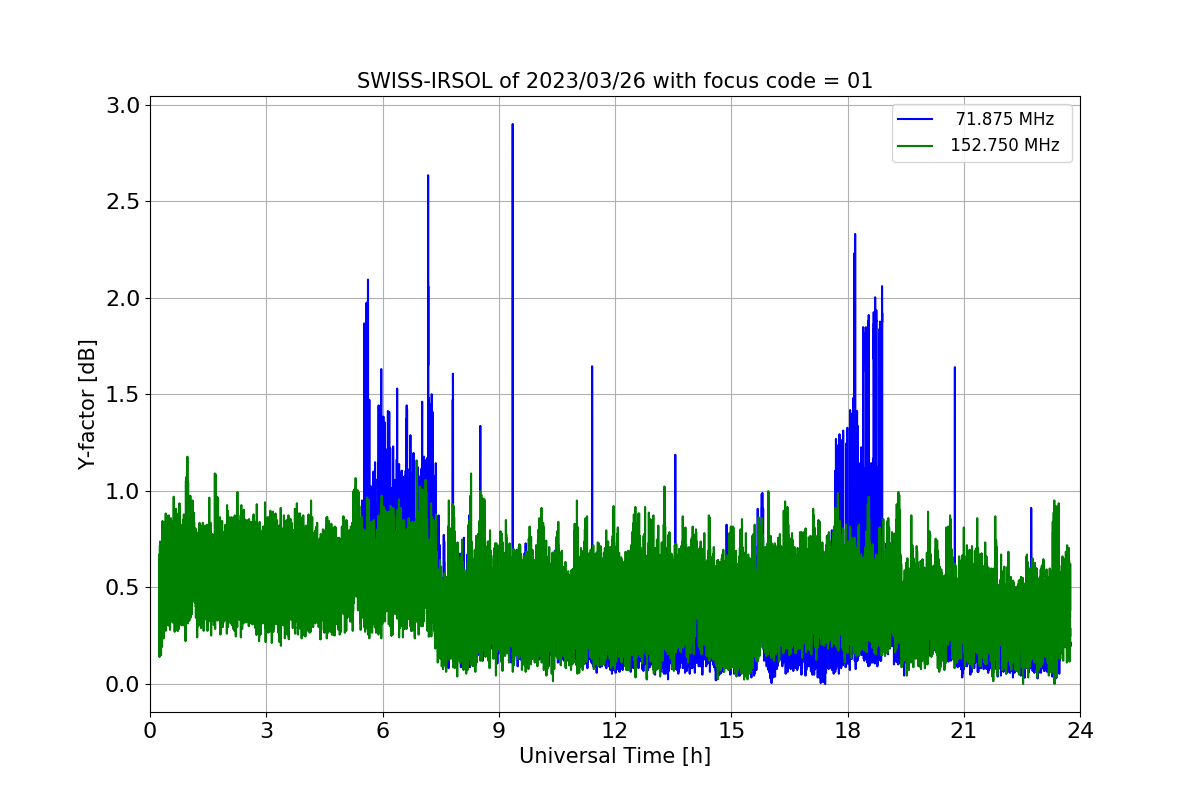The height and width of the screenshot is (800, 1200).
Task: Click the y-axis tick label 3.0
Action: 121,105
